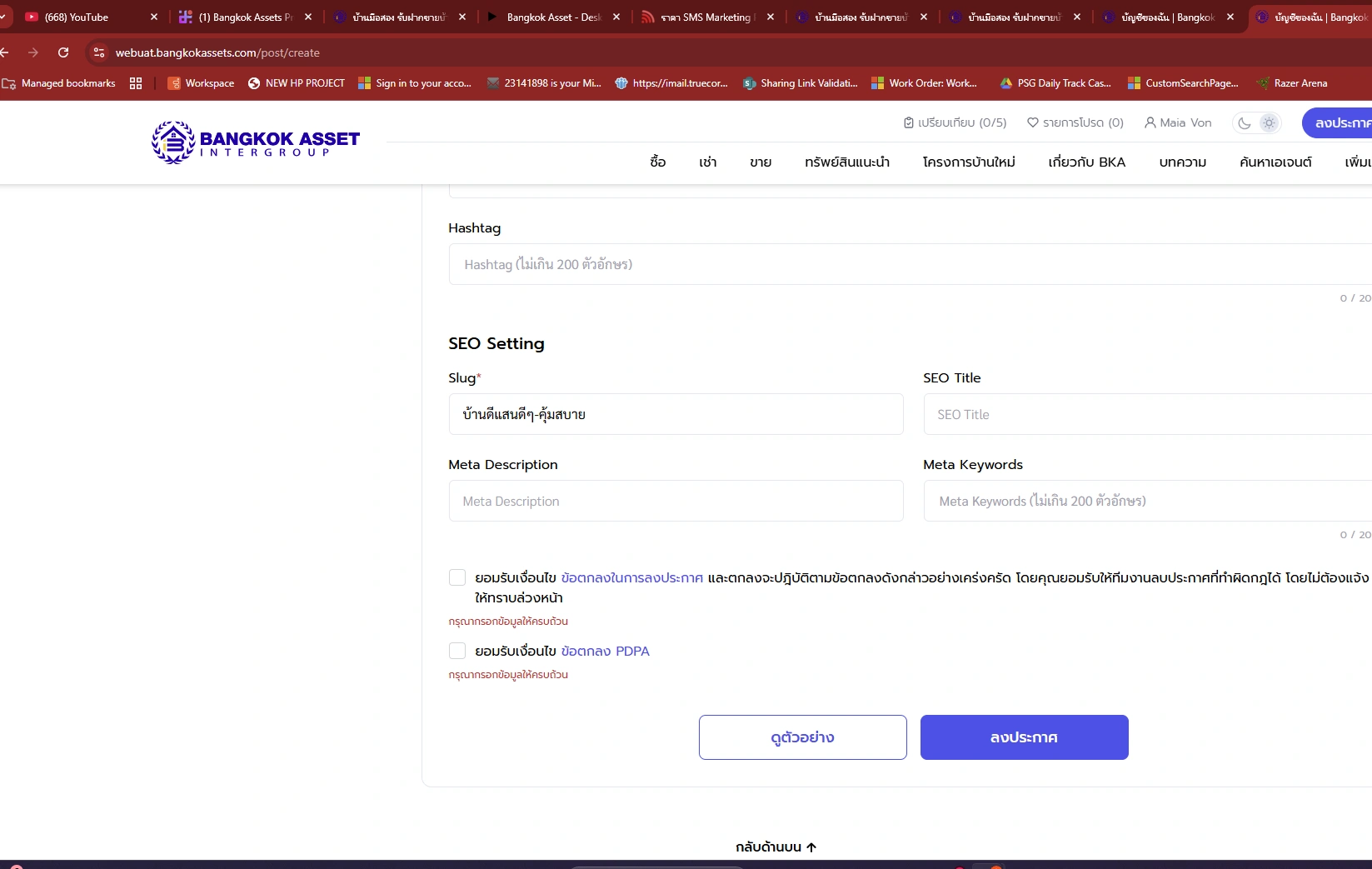Switch to ราคา SMS Marketing tab
Image resolution: width=1372 pixels, height=869 pixels.
coord(708,17)
